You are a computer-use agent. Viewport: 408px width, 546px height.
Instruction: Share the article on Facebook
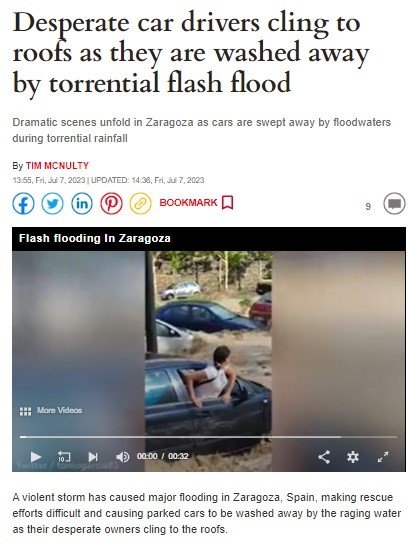(x=23, y=203)
